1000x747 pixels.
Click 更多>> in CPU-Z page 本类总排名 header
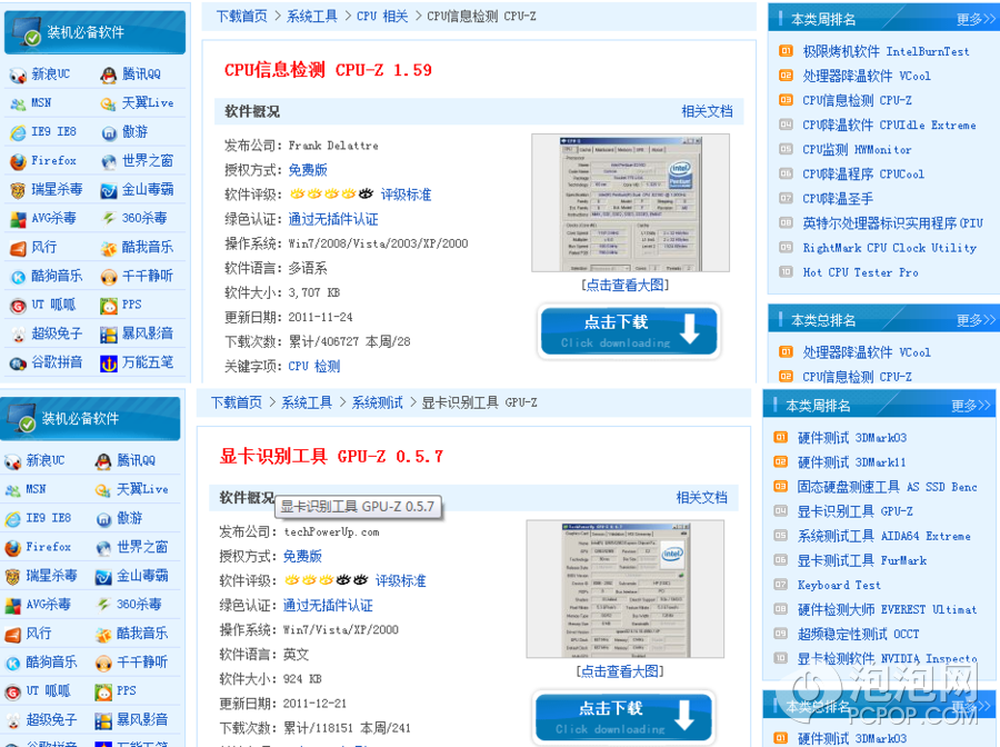coord(976,320)
